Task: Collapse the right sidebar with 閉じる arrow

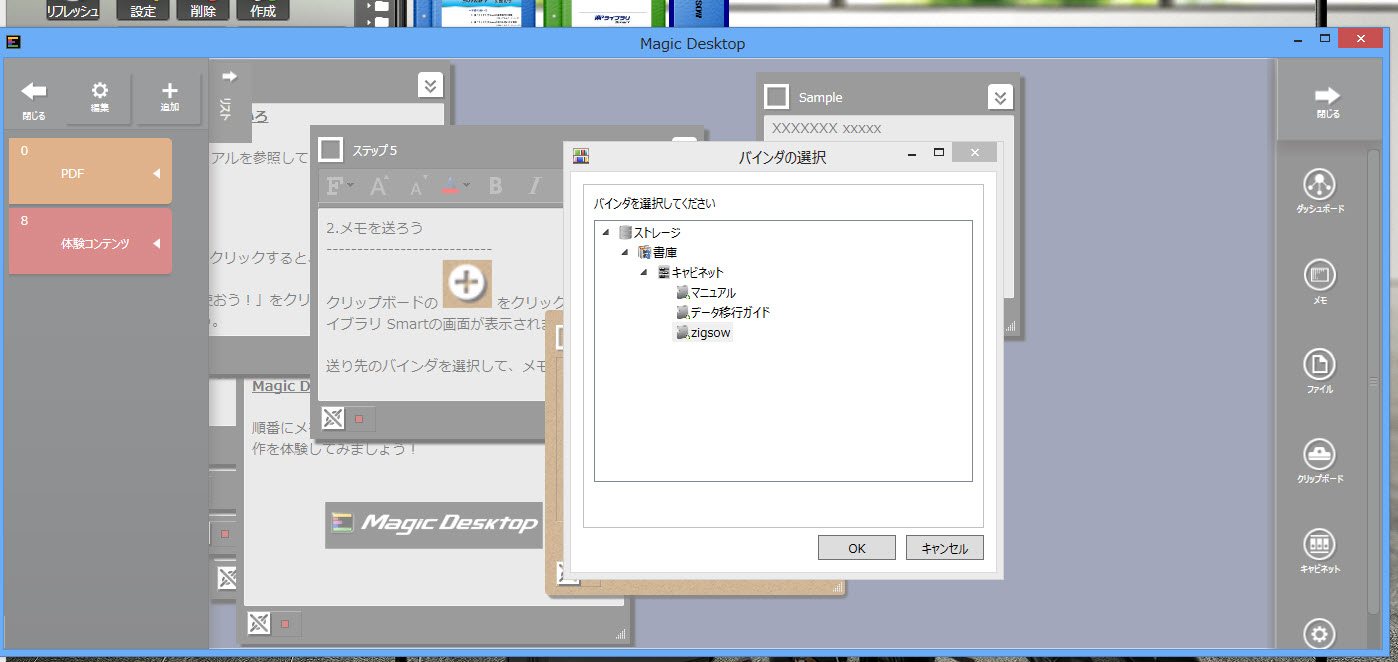Action: 1327,100
